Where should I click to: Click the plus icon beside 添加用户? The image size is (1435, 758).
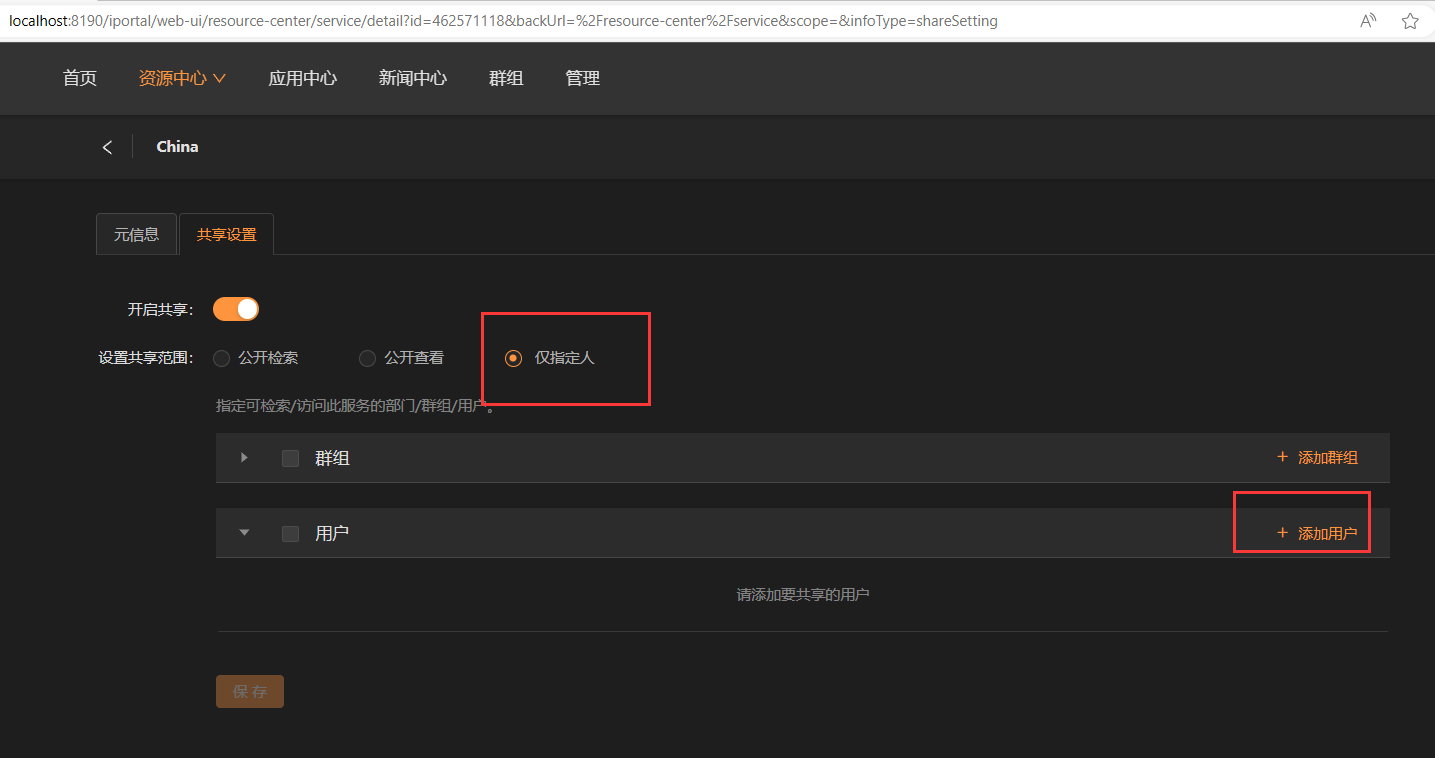1282,532
